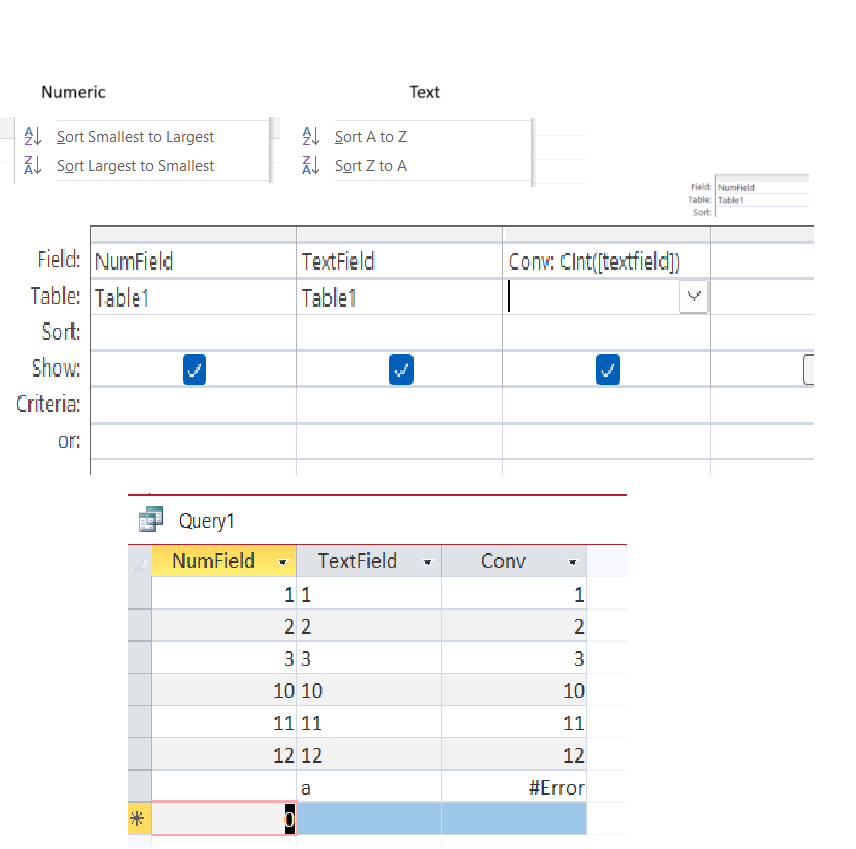Screen dimensions: 856x849
Task: Click the datasheet icon beside Query1 title
Action: (x=151, y=519)
